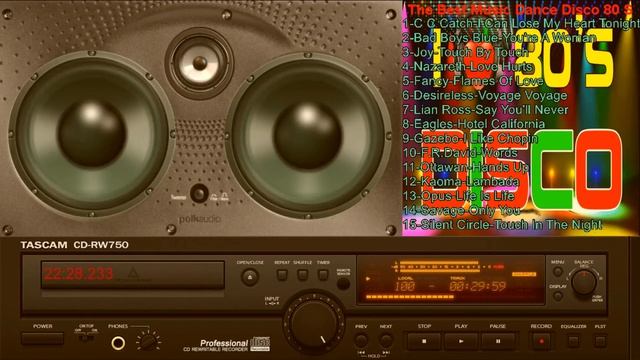Select track '12-Kaoma-Lambada'
The image size is (640, 360).
pos(461,181)
